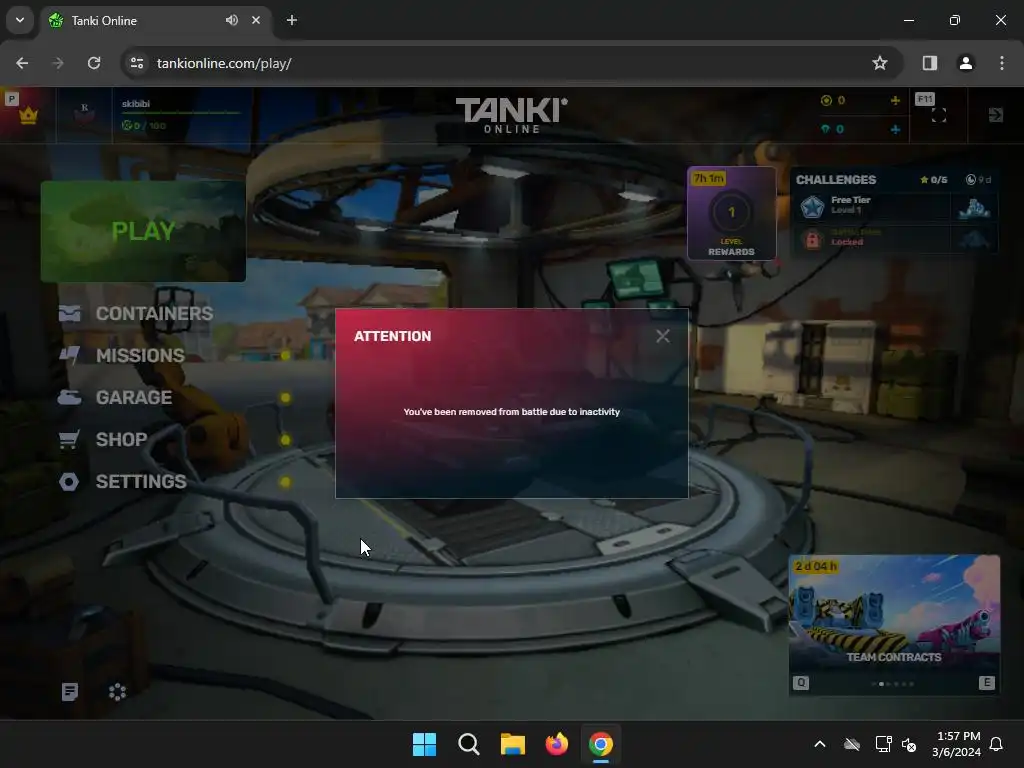Click the Shop cart icon
Screen dimensions: 1024x768
tap(69, 440)
